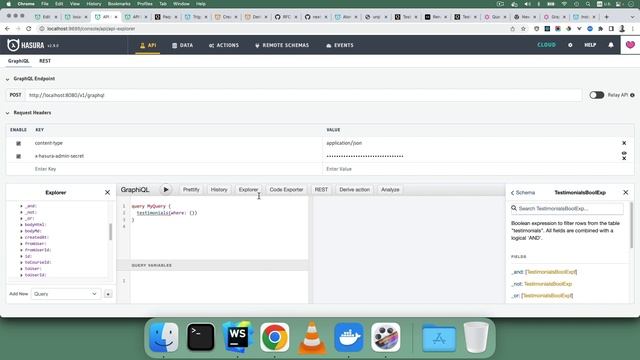The width and height of the screenshot is (640, 360).
Task: Toggle the x-hasura-admin-secret header checkbox
Action: (18, 156)
